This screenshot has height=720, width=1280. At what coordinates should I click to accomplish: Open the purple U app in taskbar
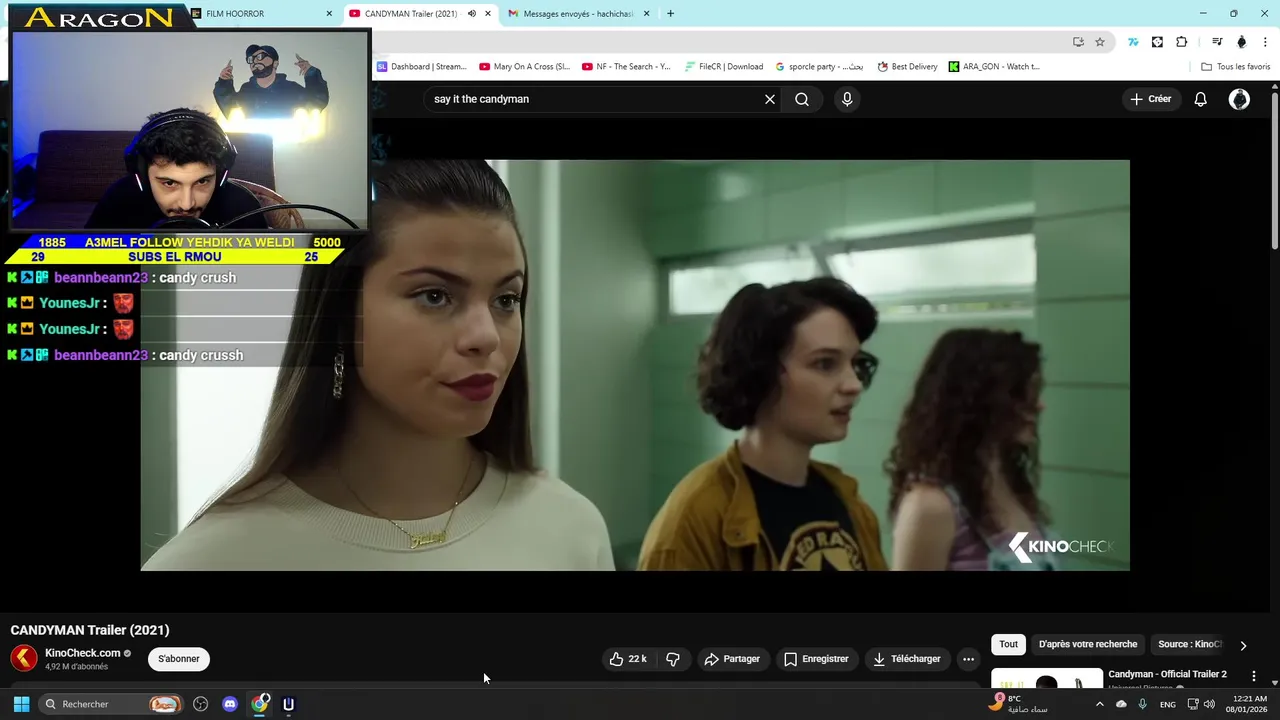coord(289,704)
